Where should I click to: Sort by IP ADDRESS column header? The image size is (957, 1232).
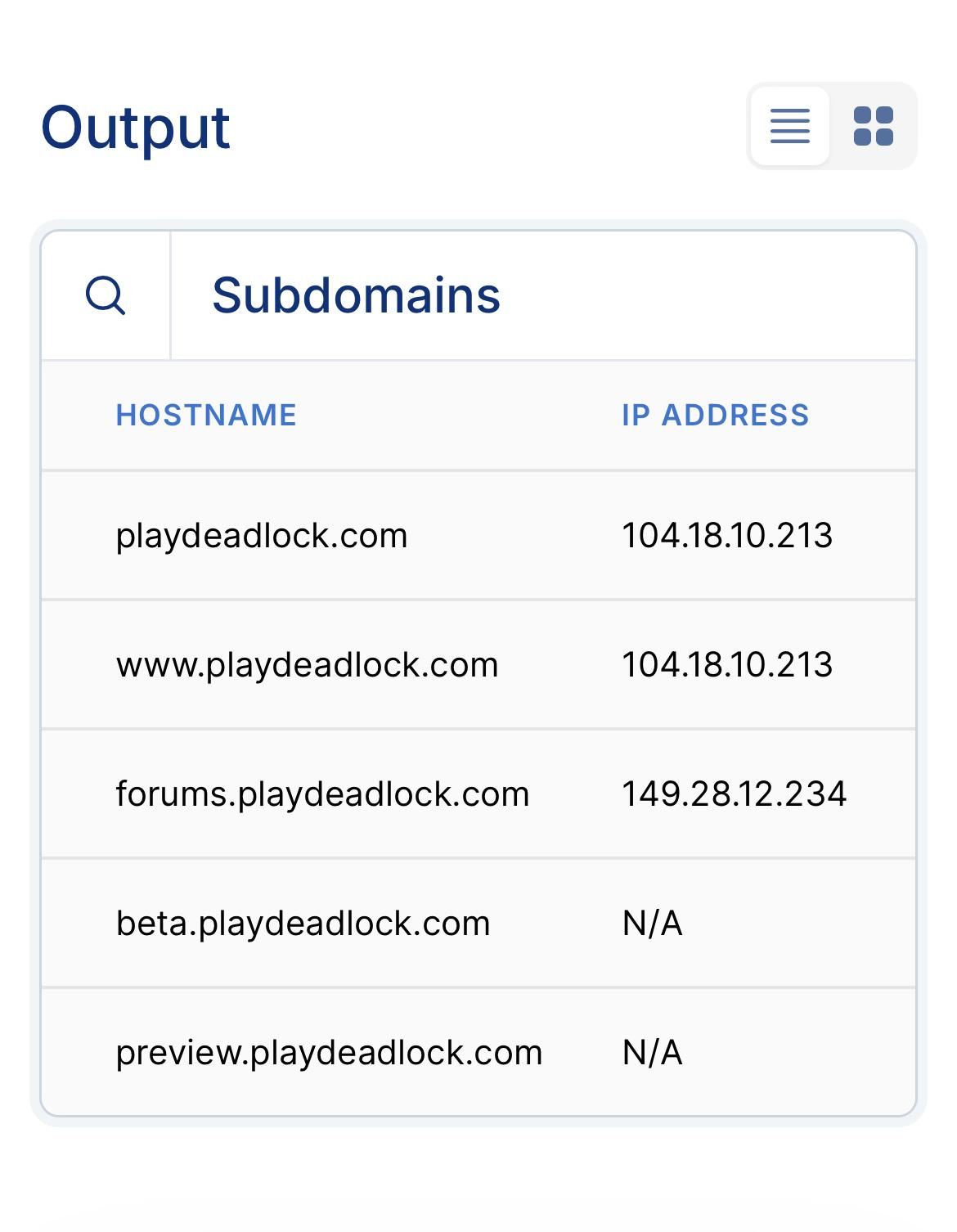(715, 415)
